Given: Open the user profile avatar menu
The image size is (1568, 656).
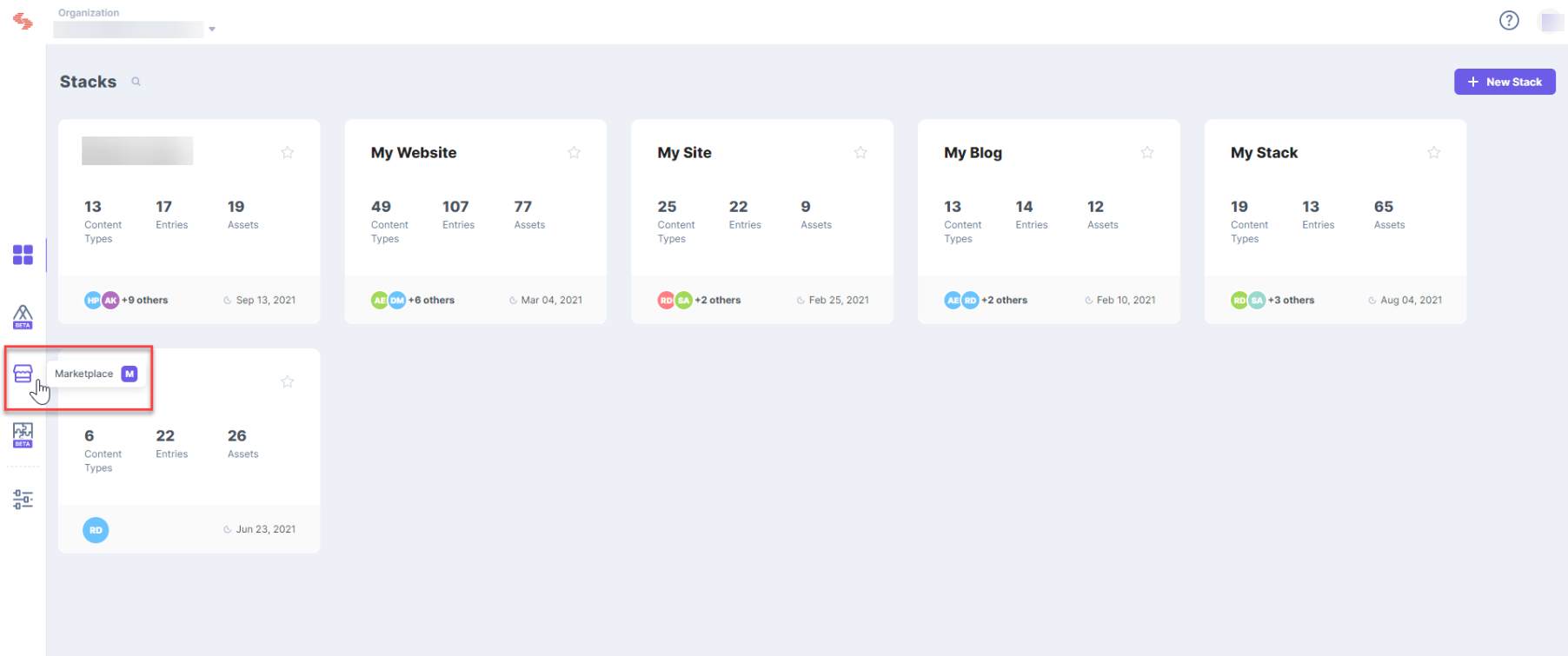Looking at the screenshot, I should pos(1551,21).
